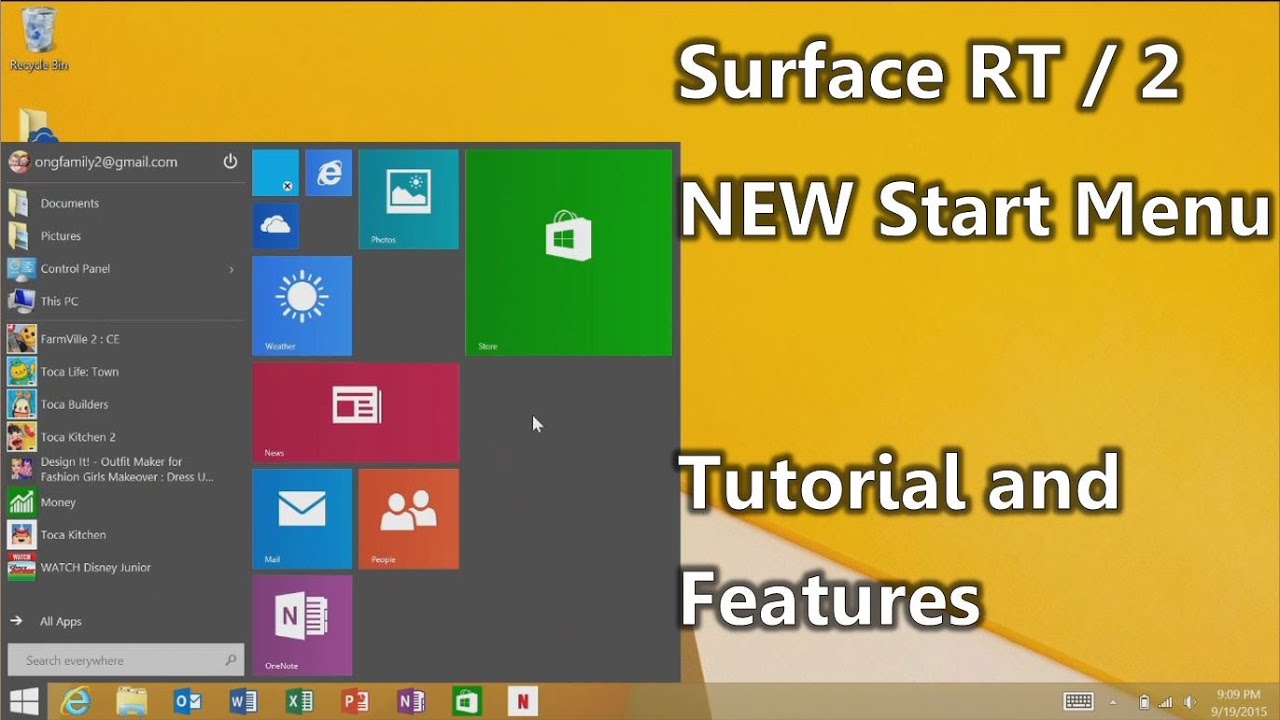Open the small light-blue tile with x badge

(275, 173)
